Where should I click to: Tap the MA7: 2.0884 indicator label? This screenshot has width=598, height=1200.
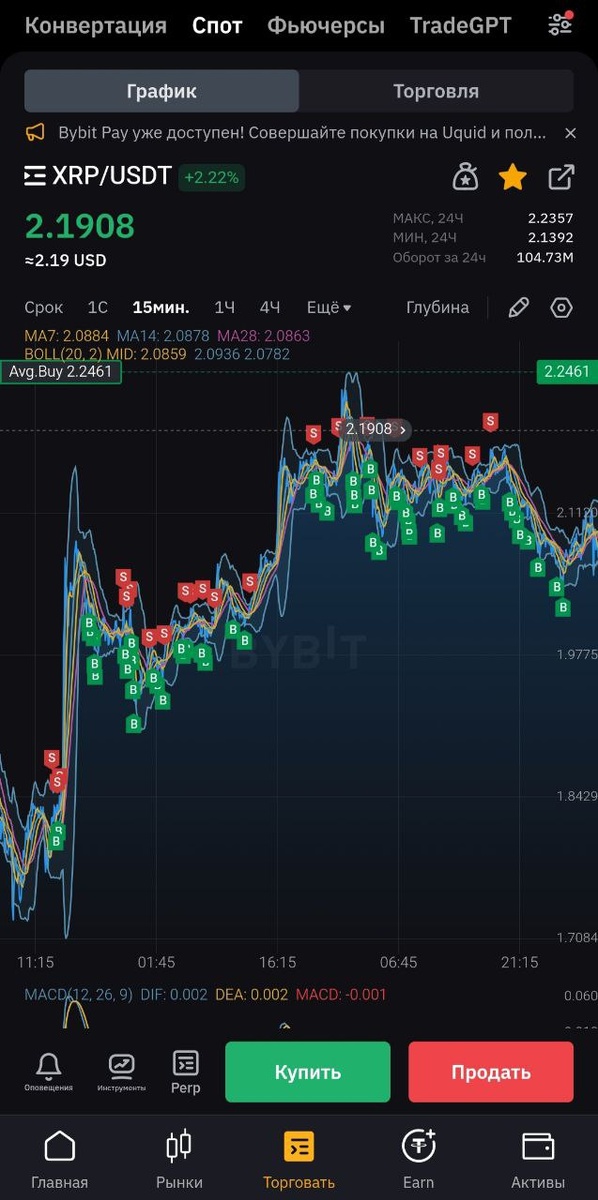(67, 336)
